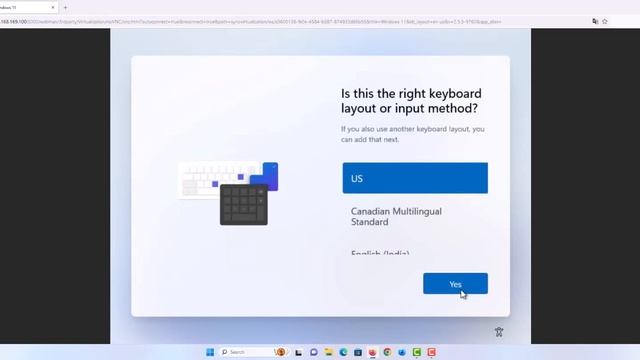The width and height of the screenshot is (640, 360).
Task: Open the red C app on taskbar
Action: pos(431,352)
